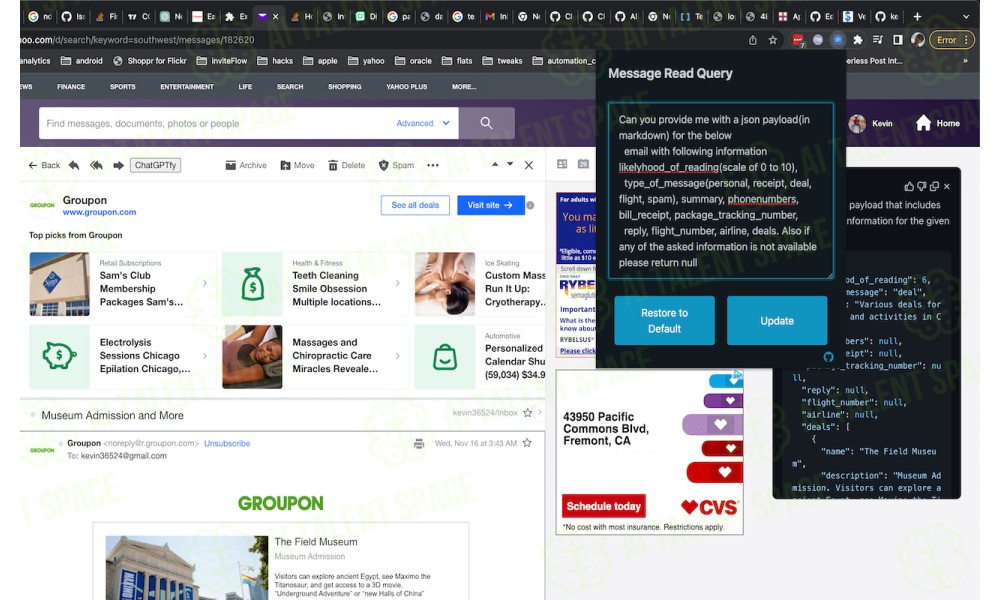This screenshot has width=1000, height=600.
Task: Expand Electrolysis Sessions Chicago chevron
Action: (205, 356)
